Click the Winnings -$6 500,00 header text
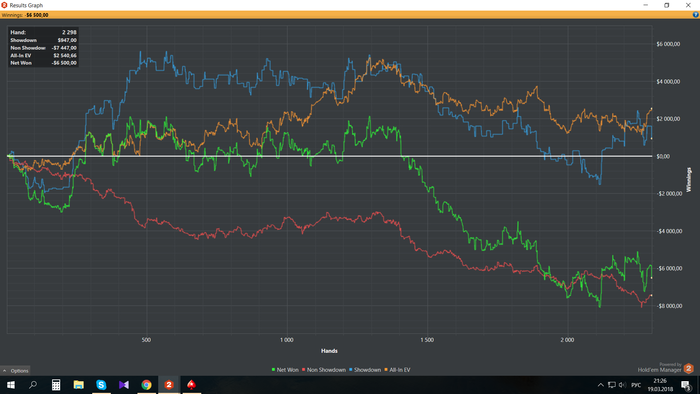The image size is (700, 394). point(25,15)
